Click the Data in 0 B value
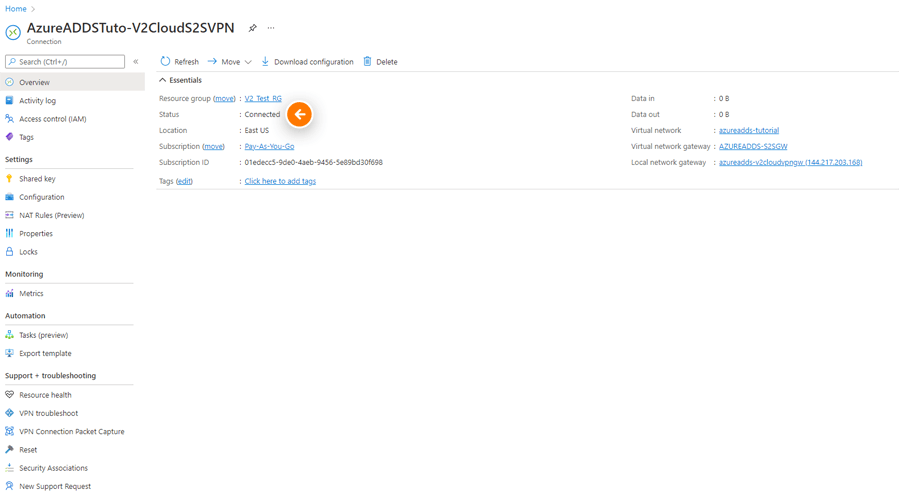 (x=724, y=99)
